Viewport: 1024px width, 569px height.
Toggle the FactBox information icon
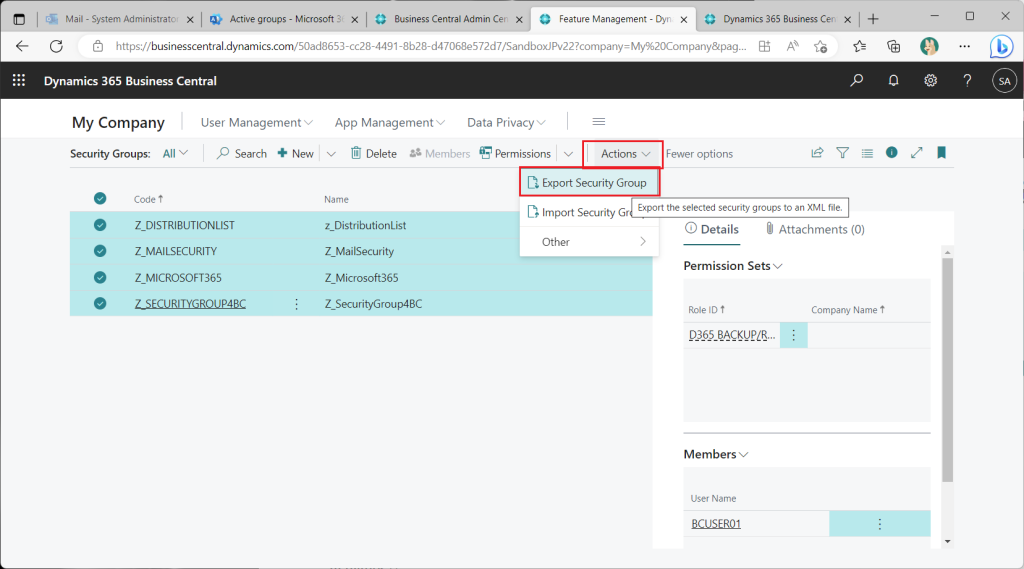pos(891,152)
